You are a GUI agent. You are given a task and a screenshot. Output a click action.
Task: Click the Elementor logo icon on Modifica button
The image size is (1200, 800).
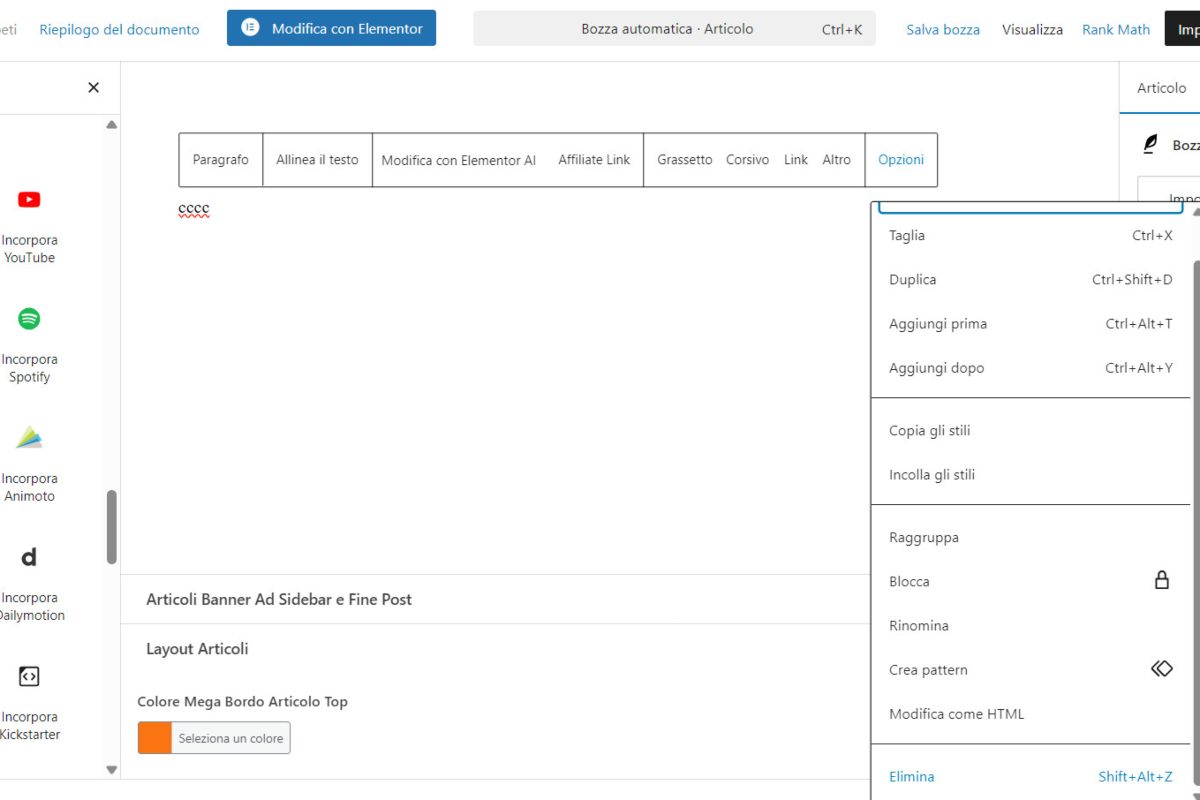point(249,28)
